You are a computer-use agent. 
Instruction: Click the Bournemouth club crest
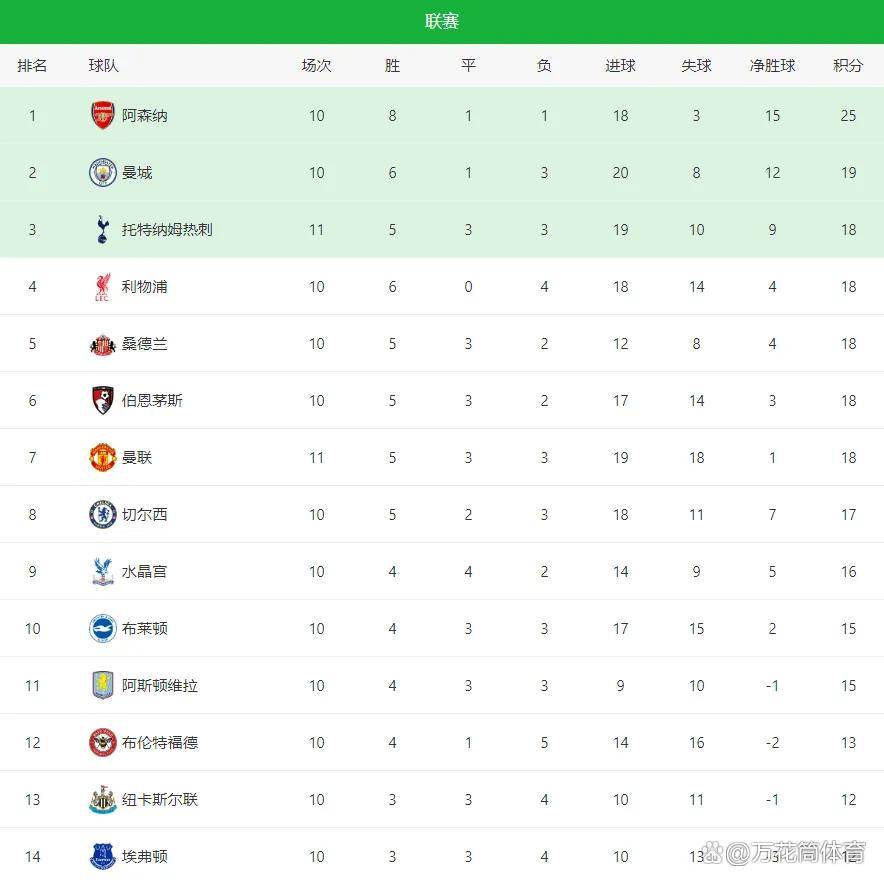click(103, 401)
